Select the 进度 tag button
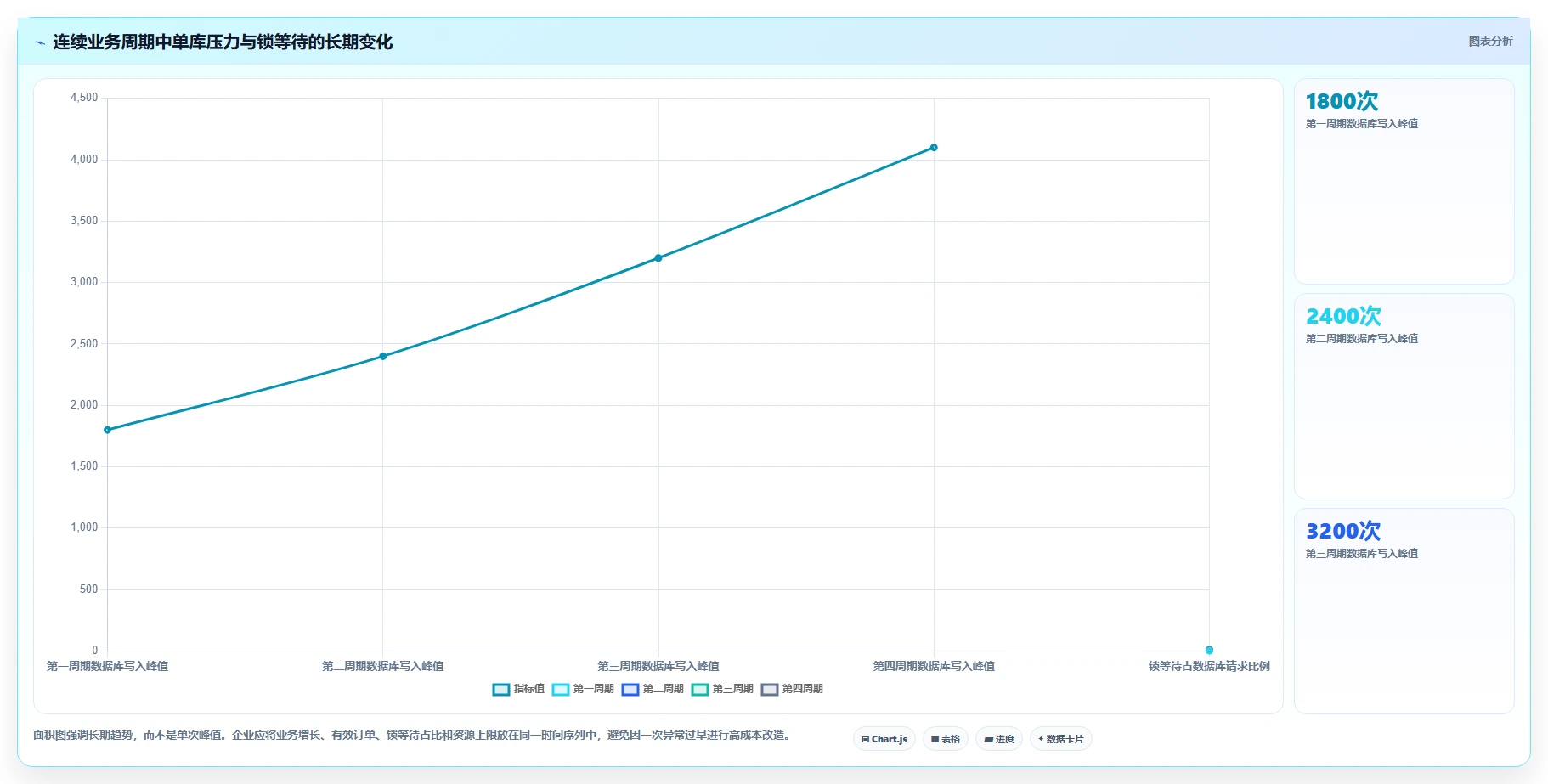This screenshot has width=1548, height=784. coord(998,739)
